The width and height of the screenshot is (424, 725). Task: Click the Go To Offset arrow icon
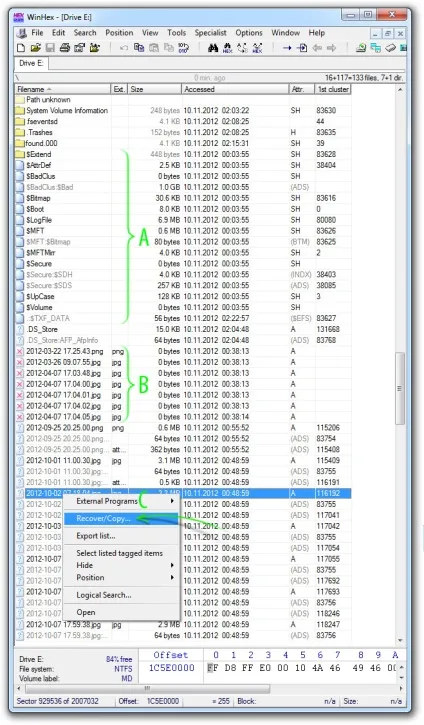(287, 48)
